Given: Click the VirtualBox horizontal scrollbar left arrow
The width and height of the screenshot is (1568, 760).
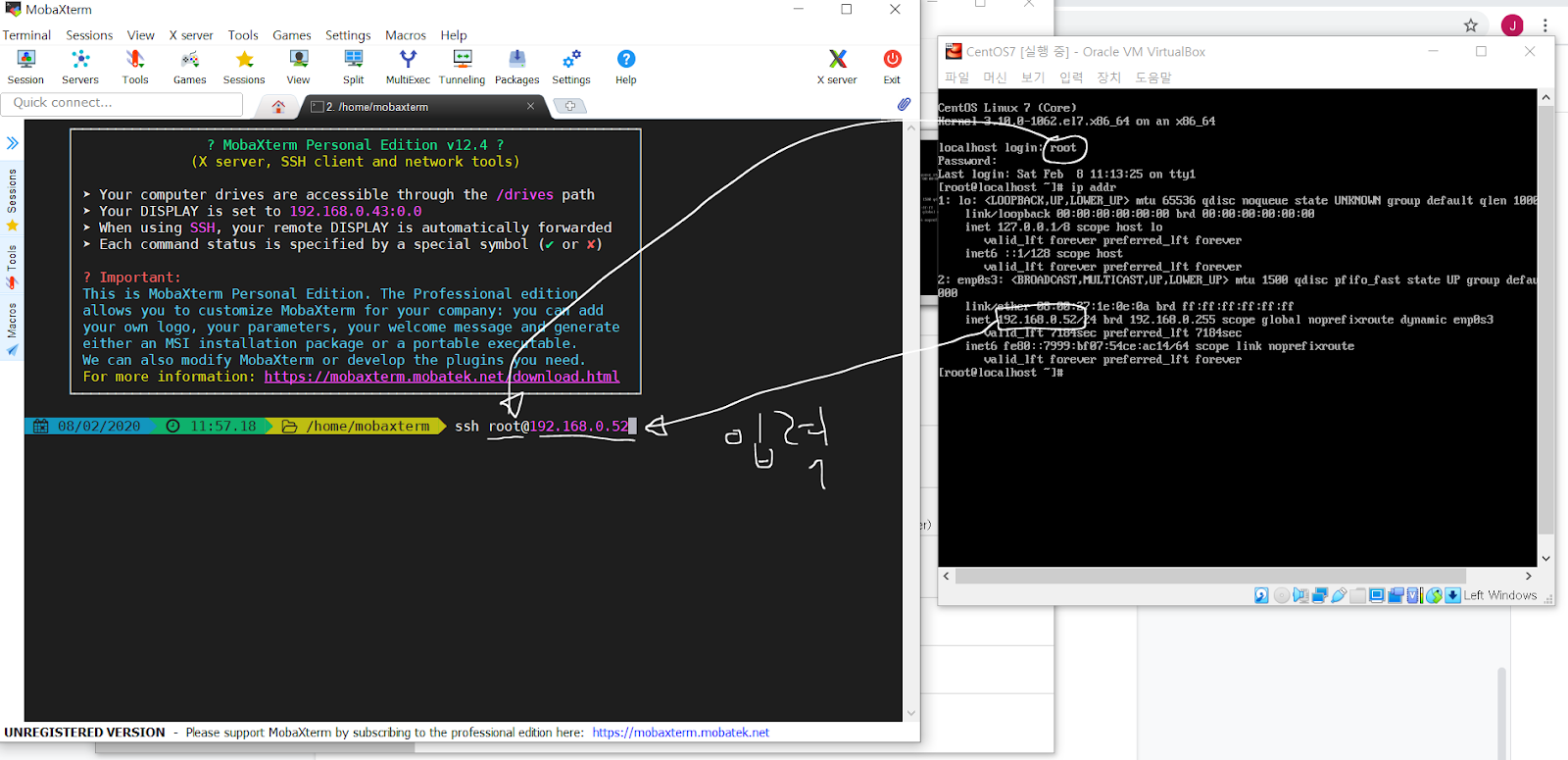Looking at the screenshot, I should [x=947, y=576].
